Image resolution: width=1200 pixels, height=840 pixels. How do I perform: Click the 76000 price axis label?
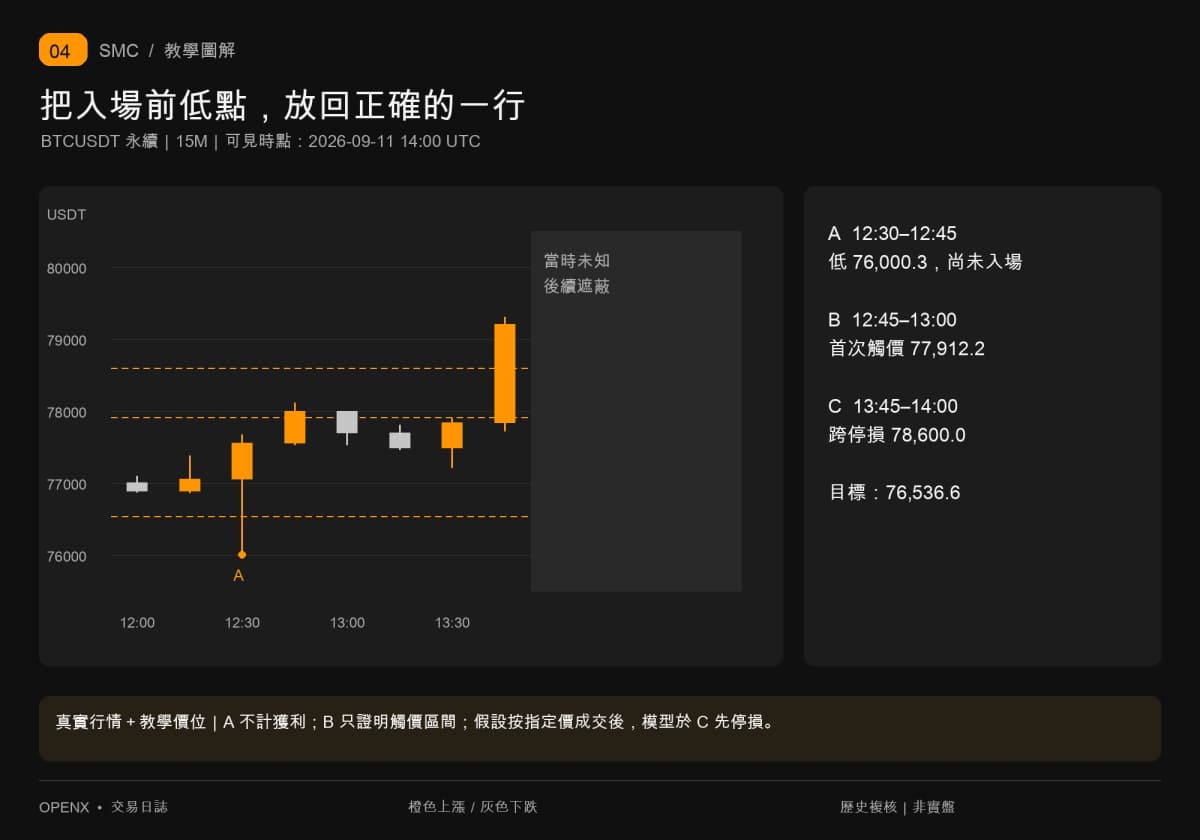point(67,556)
